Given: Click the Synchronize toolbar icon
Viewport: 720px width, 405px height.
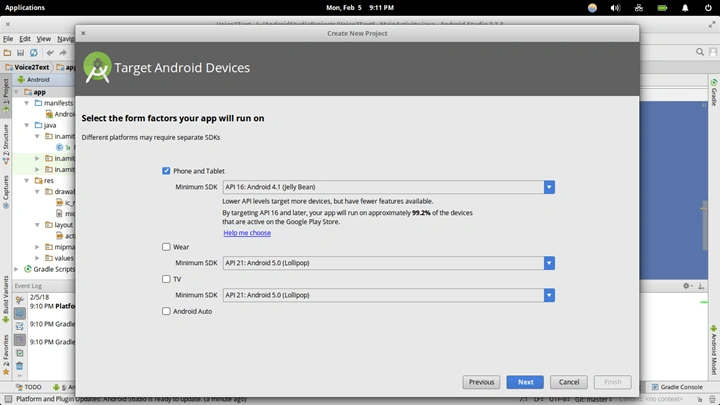Looking at the screenshot, I should 34,53.
